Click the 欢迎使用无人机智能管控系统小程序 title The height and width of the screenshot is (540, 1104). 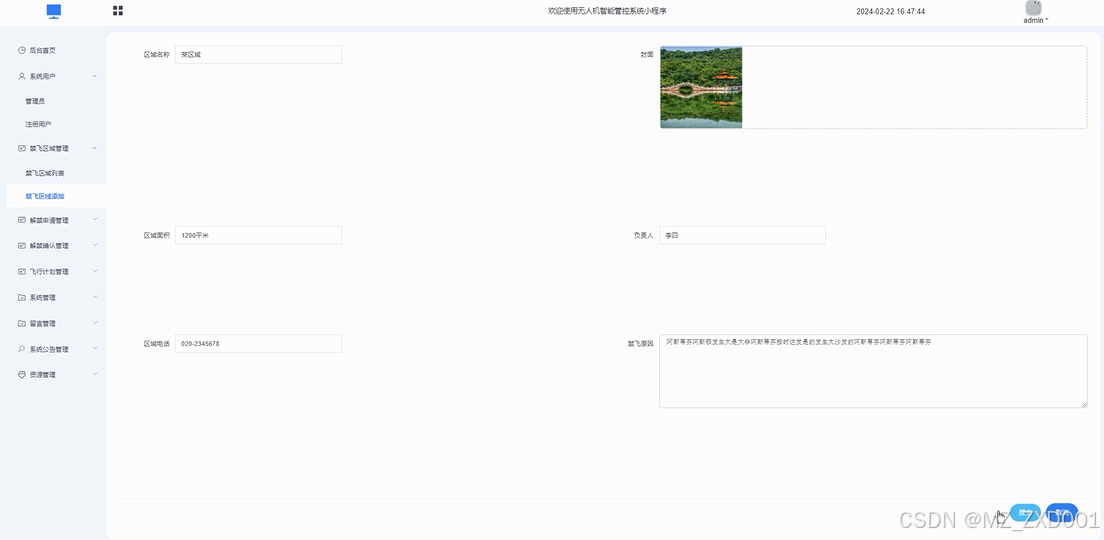pos(607,11)
